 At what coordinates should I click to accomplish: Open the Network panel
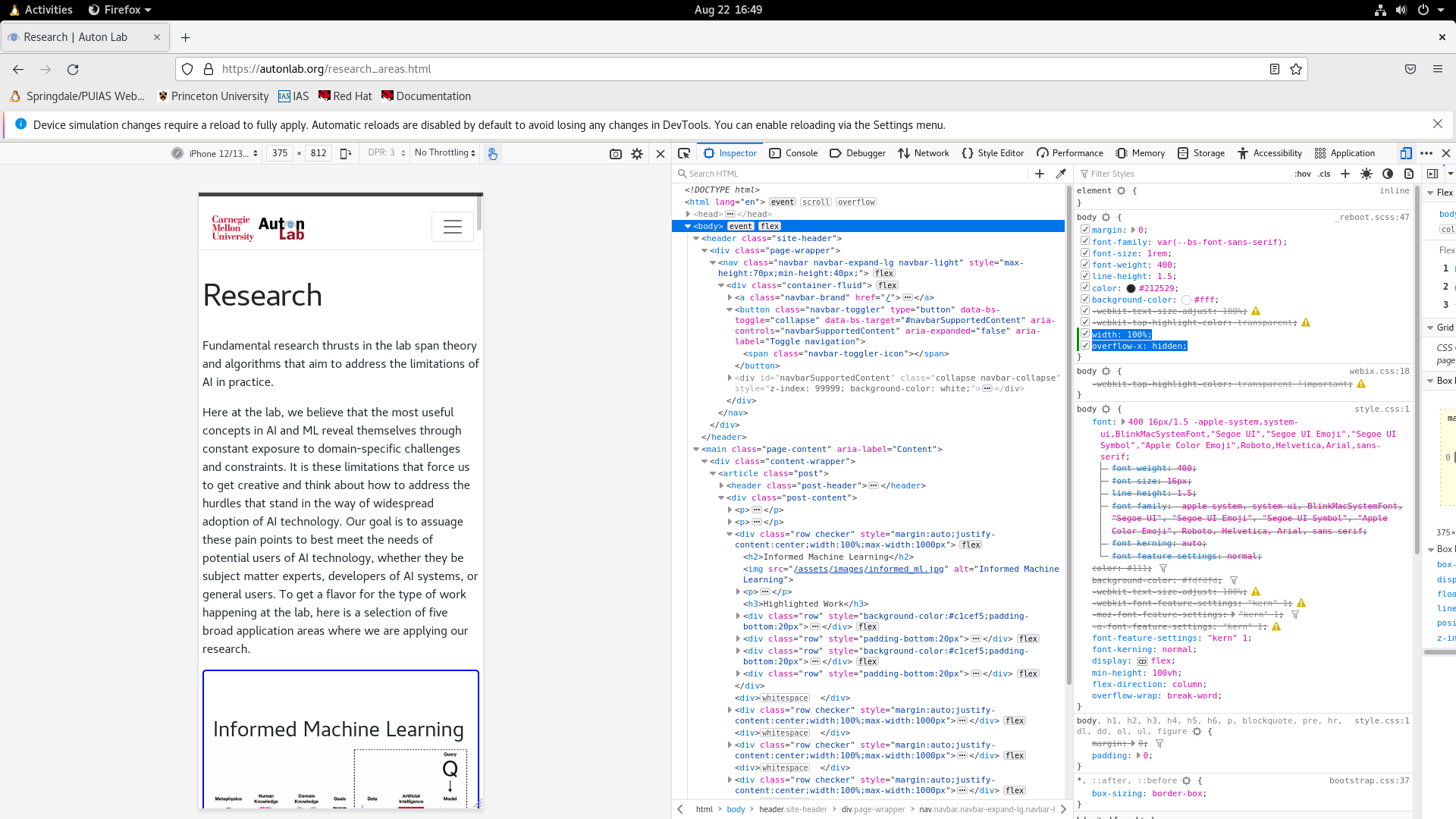[x=924, y=153]
